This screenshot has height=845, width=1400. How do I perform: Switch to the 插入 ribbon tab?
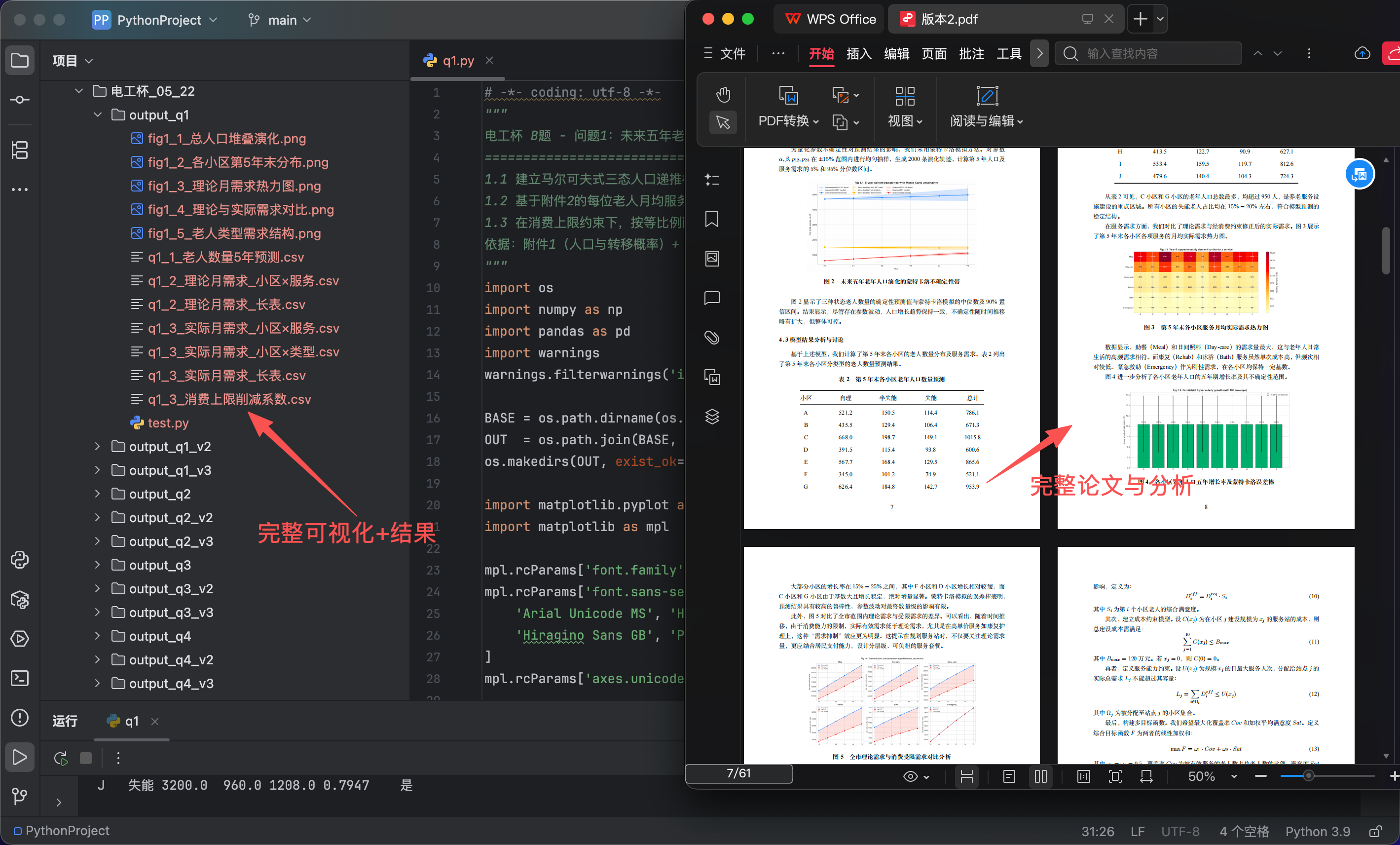coord(858,53)
